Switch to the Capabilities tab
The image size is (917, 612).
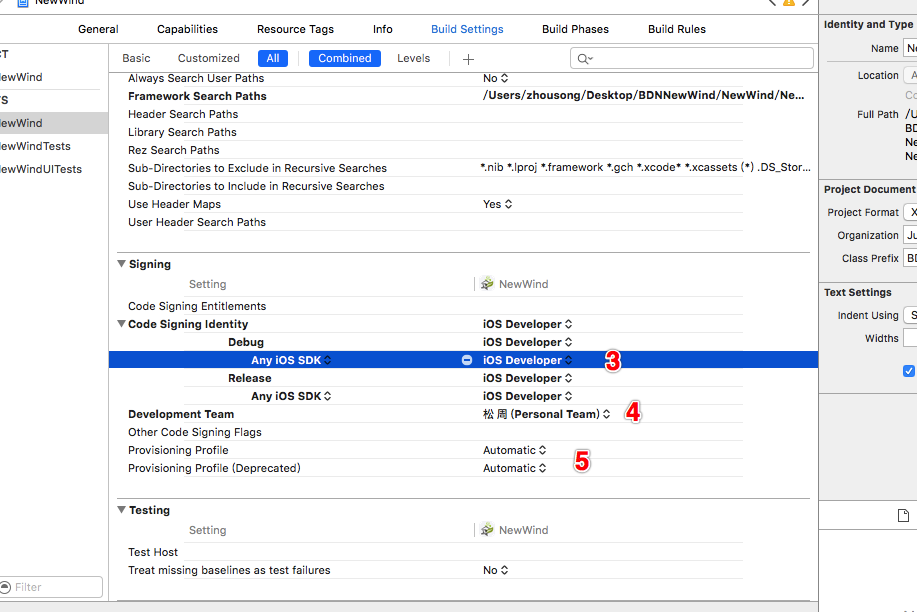[187, 29]
